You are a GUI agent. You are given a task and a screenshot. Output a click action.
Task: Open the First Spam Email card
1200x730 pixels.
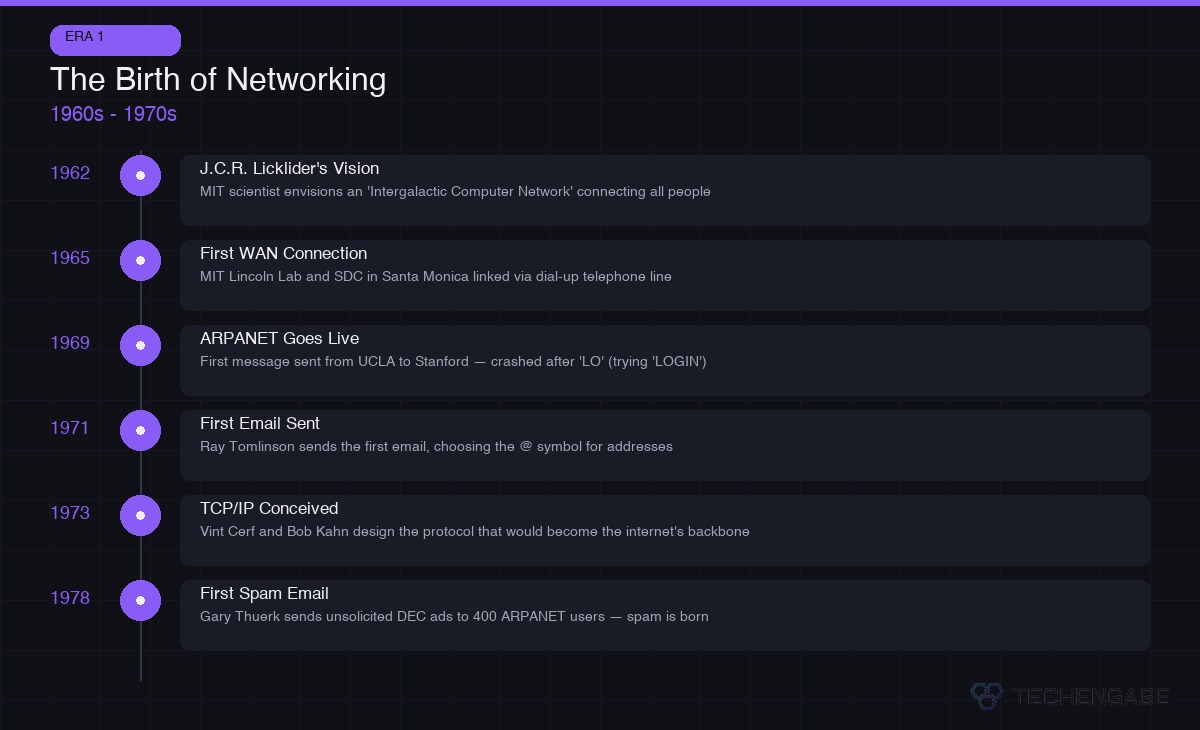coord(665,615)
